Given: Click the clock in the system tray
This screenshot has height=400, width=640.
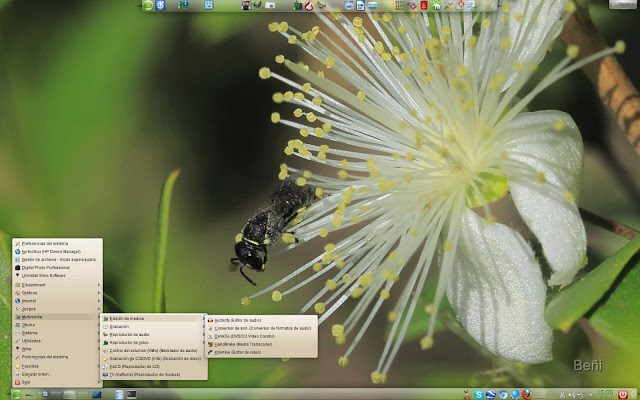Looking at the screenshot, I should tap(604, 394).
